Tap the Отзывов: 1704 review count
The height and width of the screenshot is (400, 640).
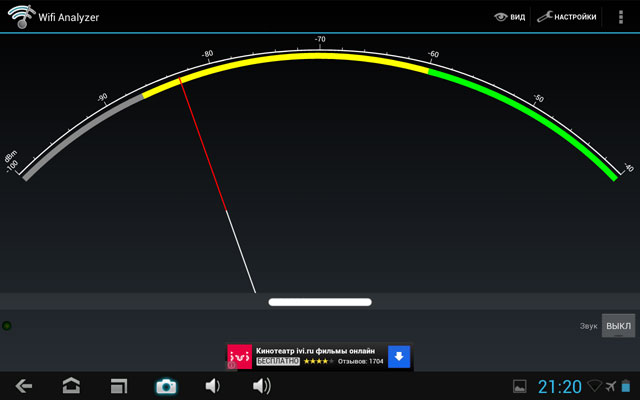point(360,361)
